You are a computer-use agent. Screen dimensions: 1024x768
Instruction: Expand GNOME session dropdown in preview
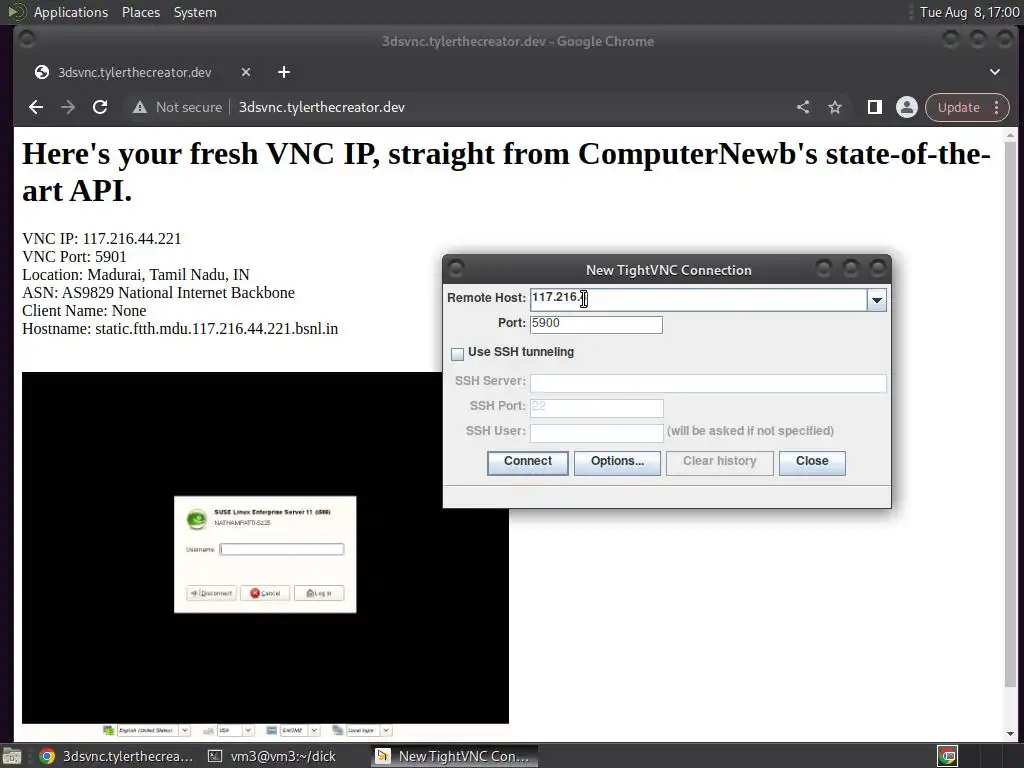click(x=314, y=730)
